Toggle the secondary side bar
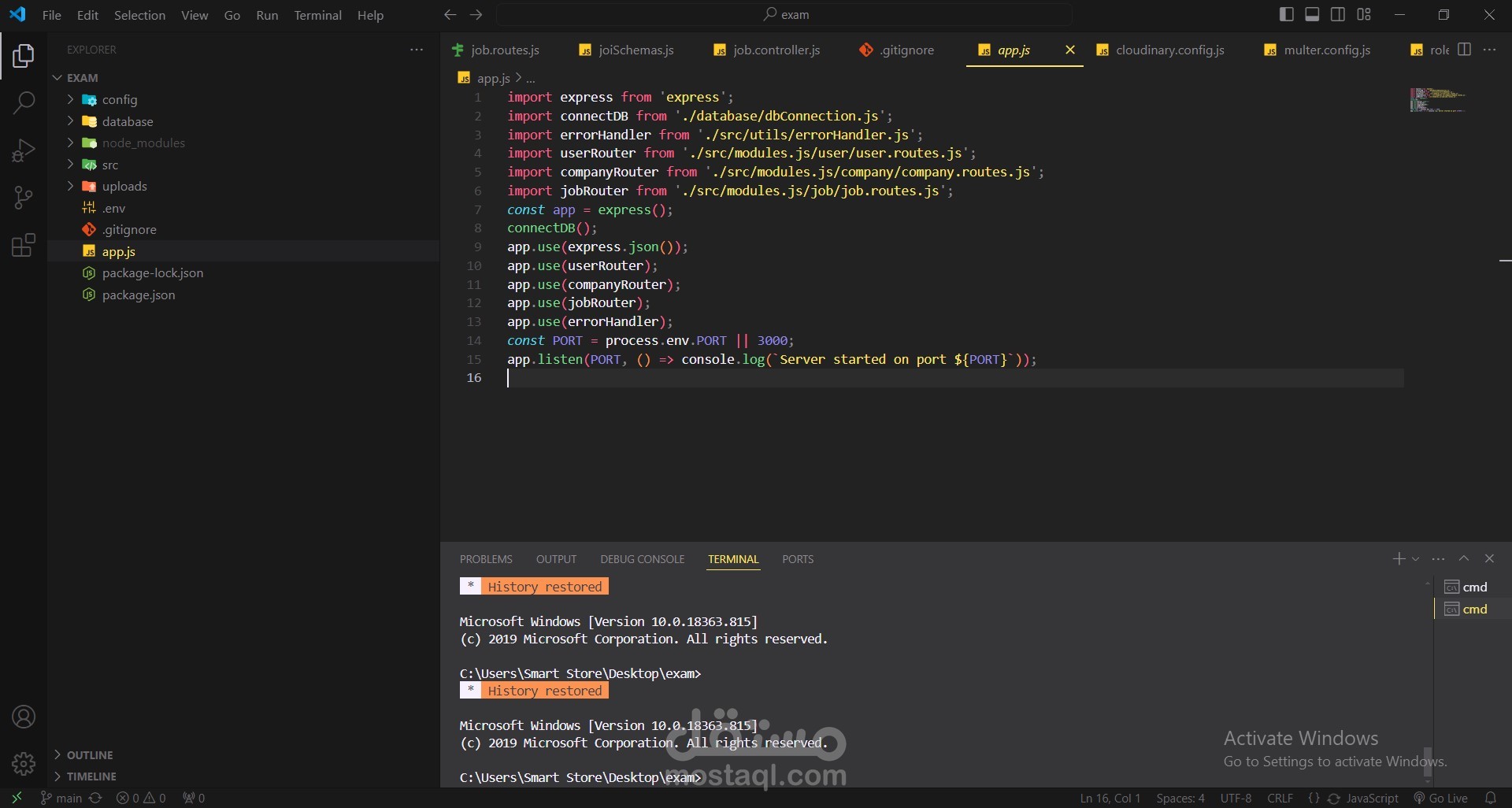 [x=1338, y=14]
